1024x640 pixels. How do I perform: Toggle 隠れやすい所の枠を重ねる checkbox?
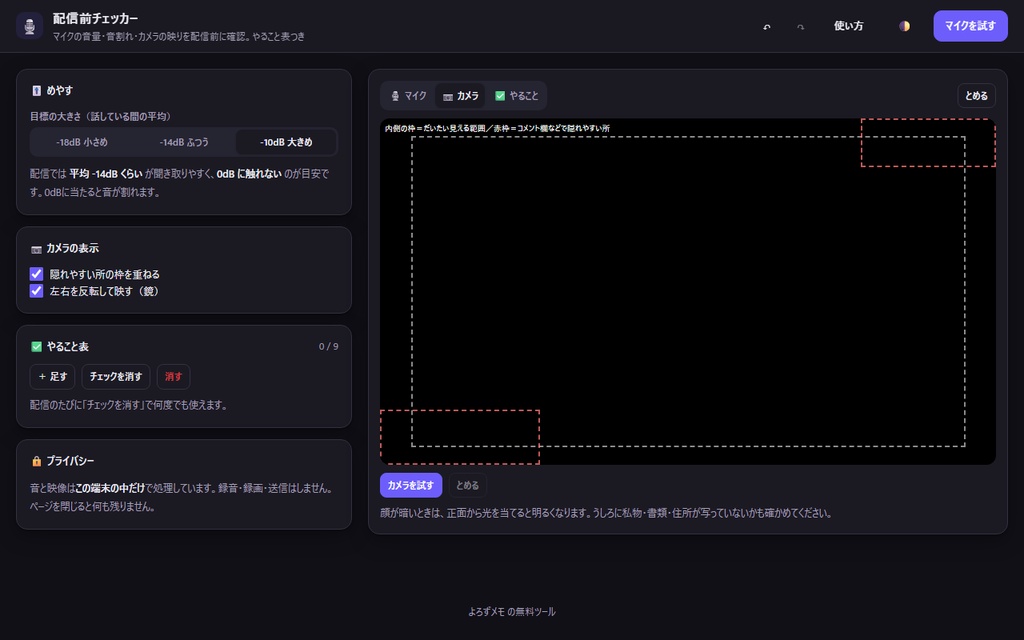(37, 274)
